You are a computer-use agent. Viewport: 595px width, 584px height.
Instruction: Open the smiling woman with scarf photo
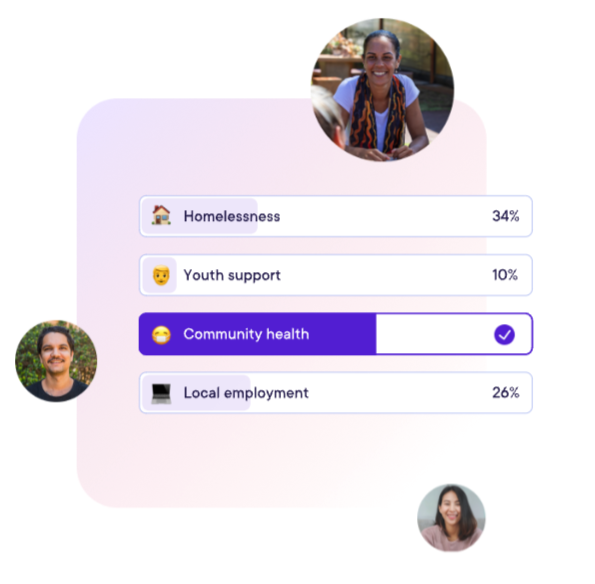(382, 90)
